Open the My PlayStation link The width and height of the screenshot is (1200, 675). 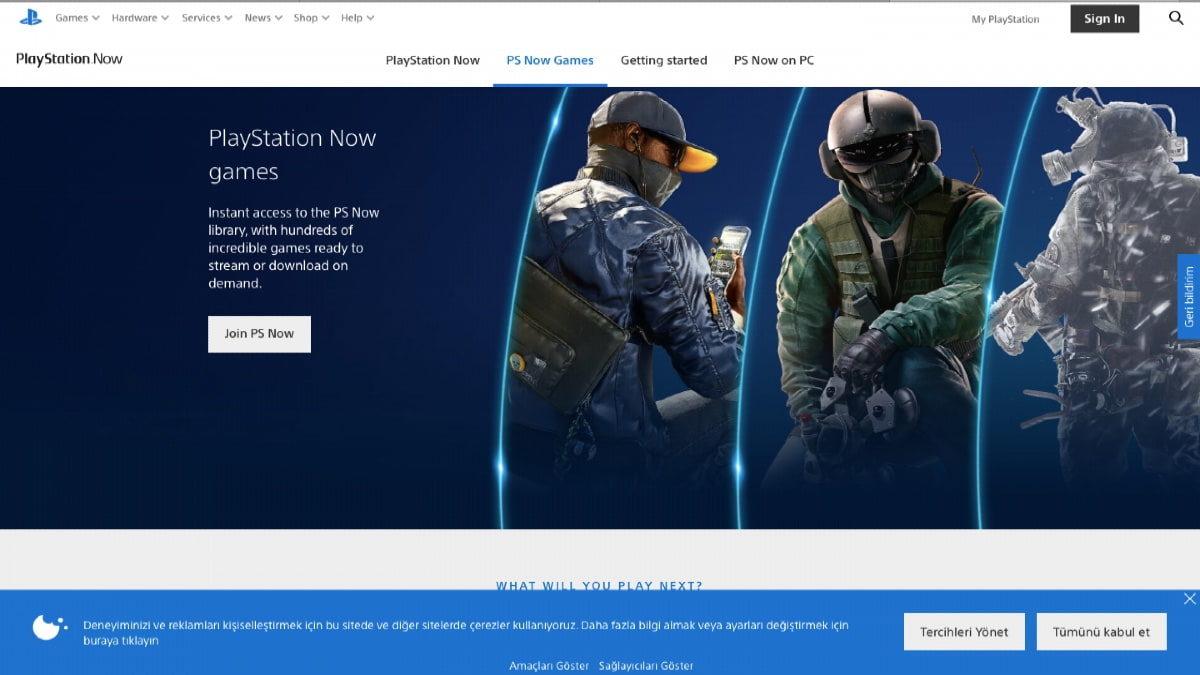[1005, 19]
